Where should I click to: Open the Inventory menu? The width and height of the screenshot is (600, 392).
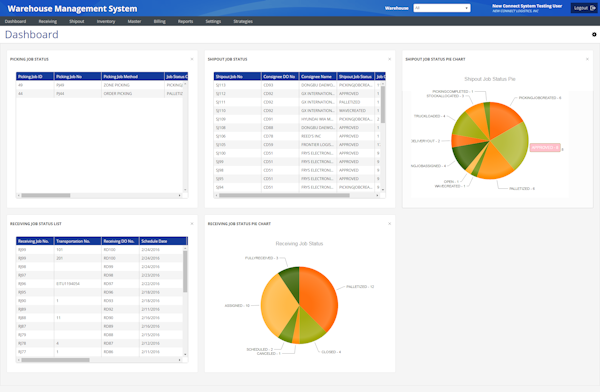coord(106,21)
